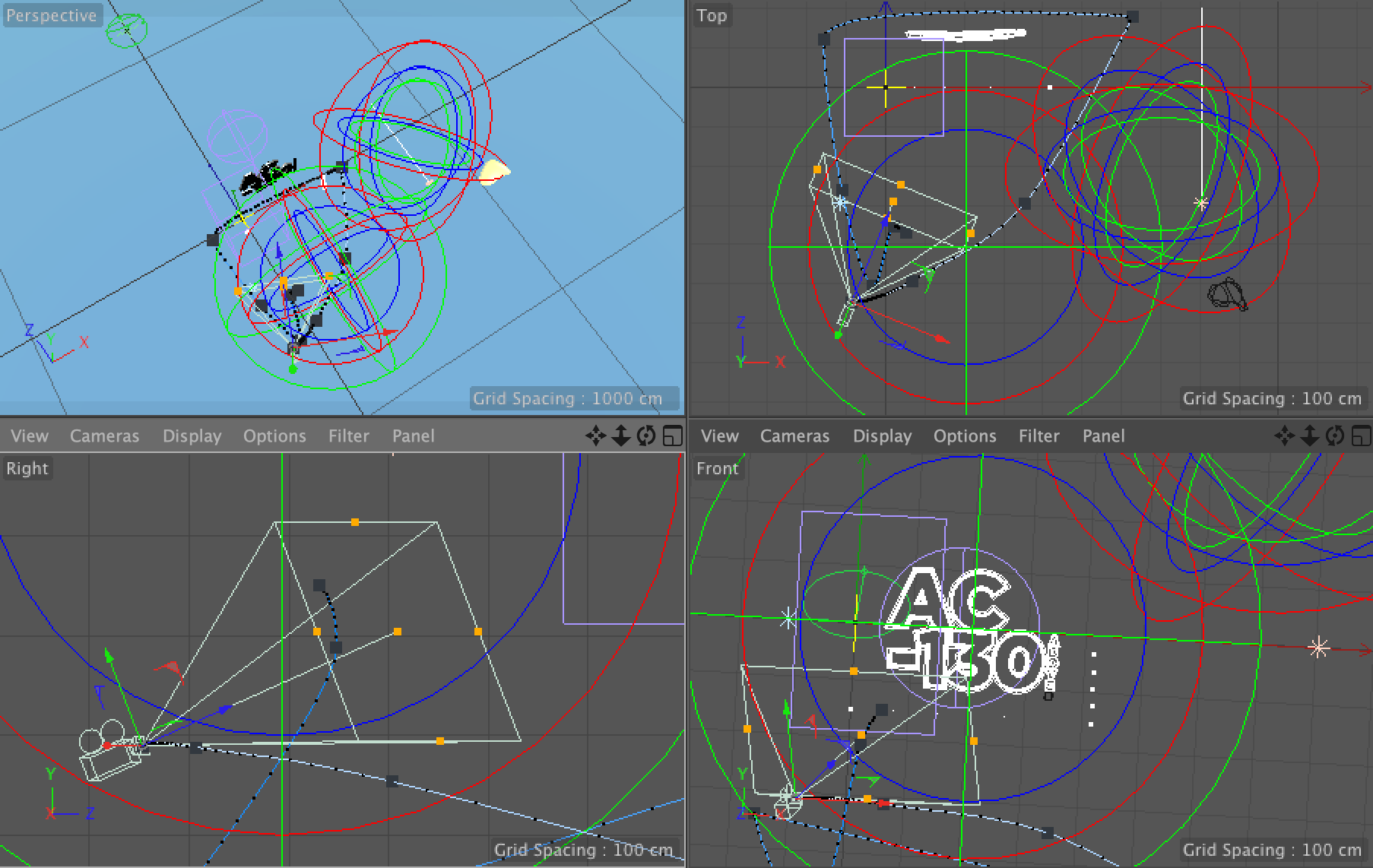Open Options menu in Front viewport
1373x868 pixels.
pyautogui.click(x=965, y=436)
